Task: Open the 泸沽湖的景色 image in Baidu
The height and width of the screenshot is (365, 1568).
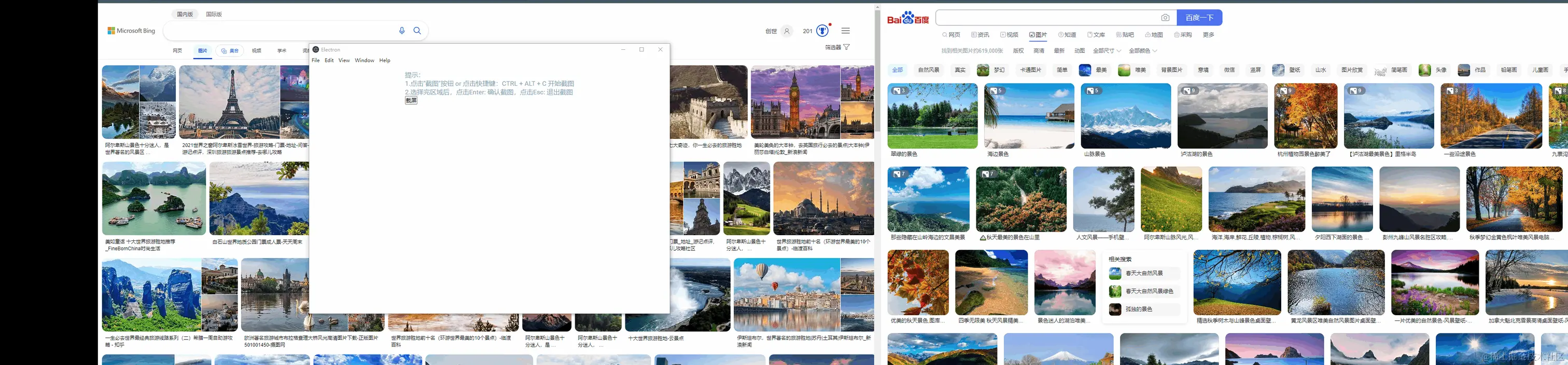Action: tap(1222, 116)
